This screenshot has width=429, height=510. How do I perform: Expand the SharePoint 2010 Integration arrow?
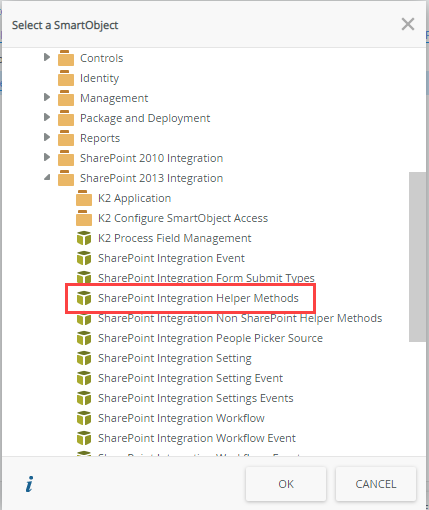(47, 157)
